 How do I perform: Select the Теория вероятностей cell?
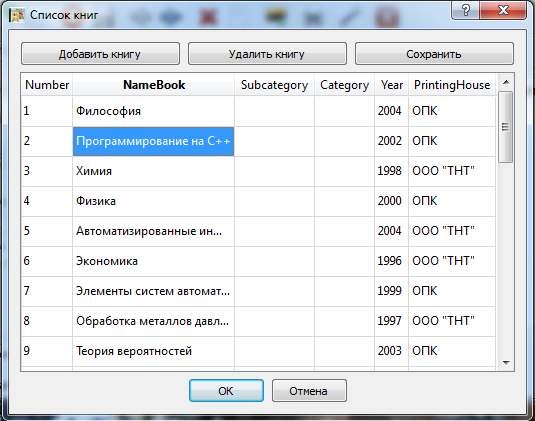click(154, 351)
